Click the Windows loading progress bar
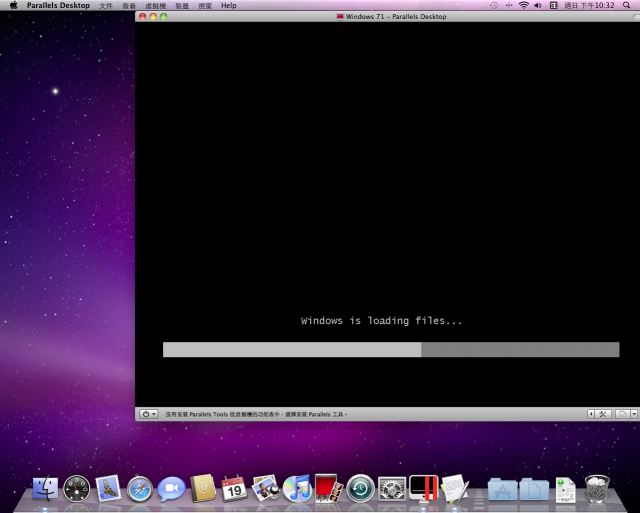The width and height of the screenshot is (640, 513). (391, 349)
